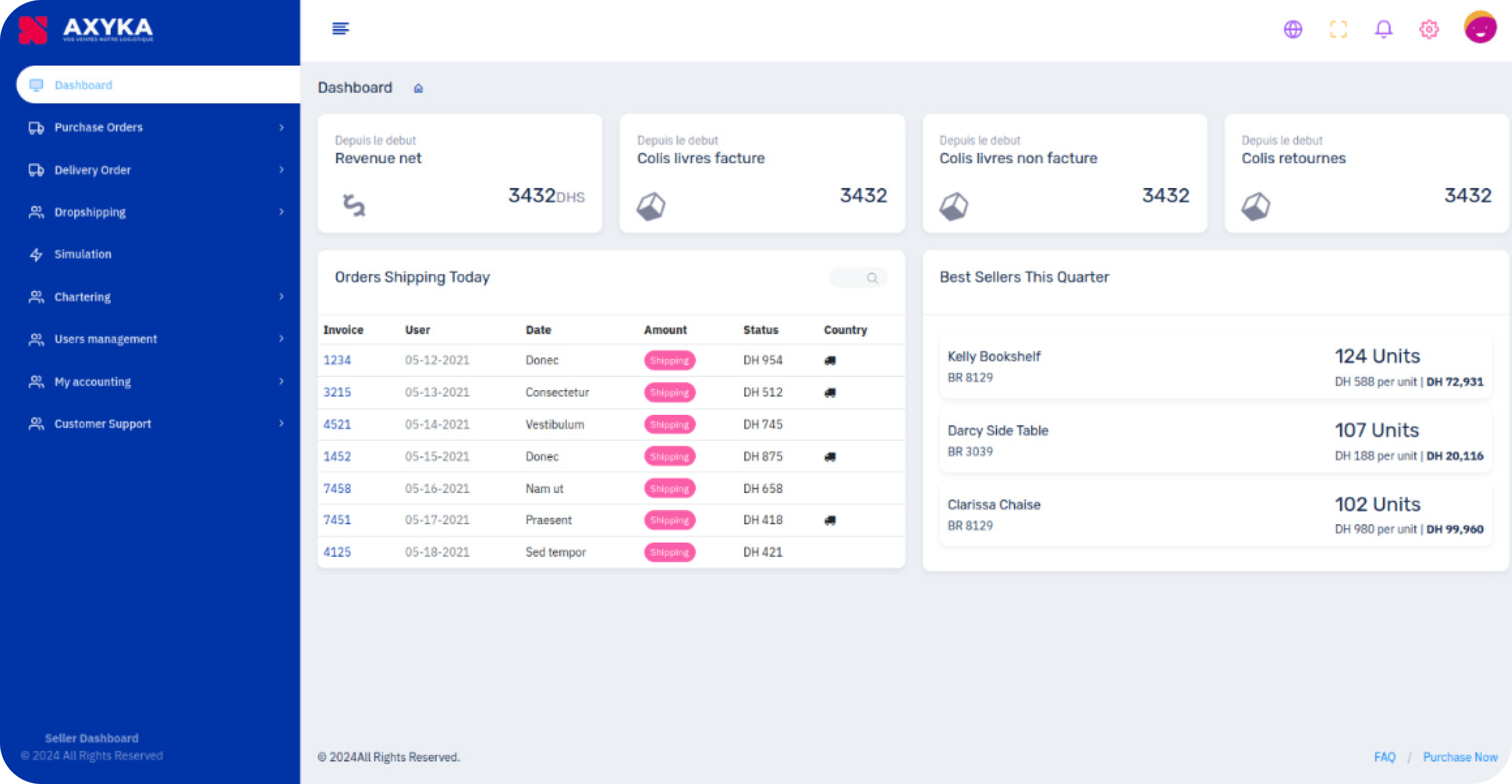
Task: Click the hamburger menu toggle icon
Action: coord(341,28)
